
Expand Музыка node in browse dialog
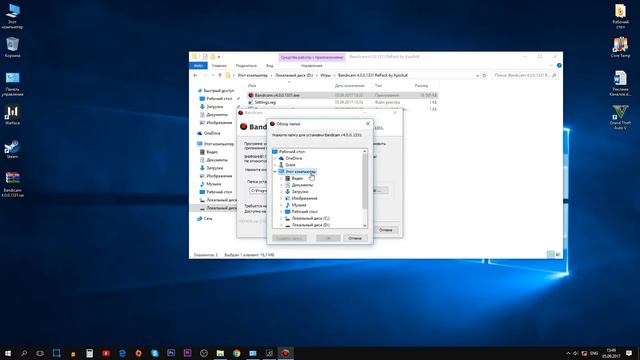[x=281, y=205]
